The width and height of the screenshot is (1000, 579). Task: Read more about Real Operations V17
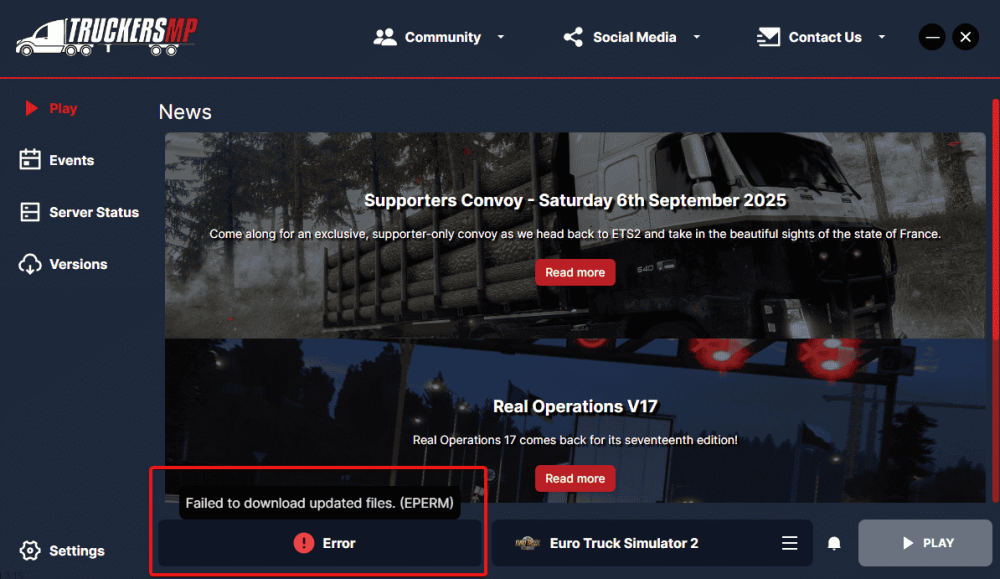[x=575, y=478]
